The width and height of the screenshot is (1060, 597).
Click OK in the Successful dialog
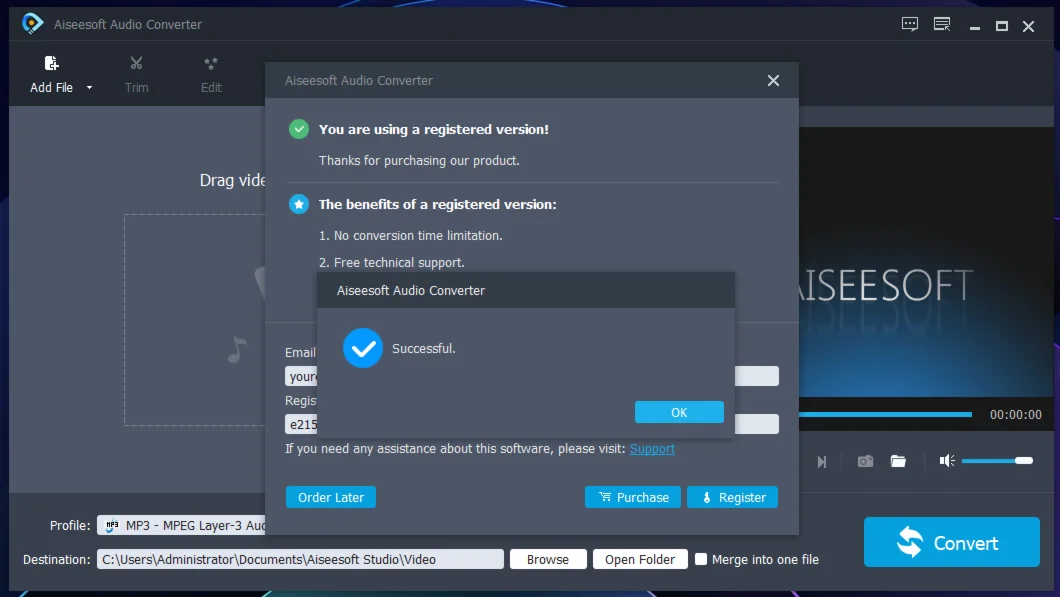679,412
